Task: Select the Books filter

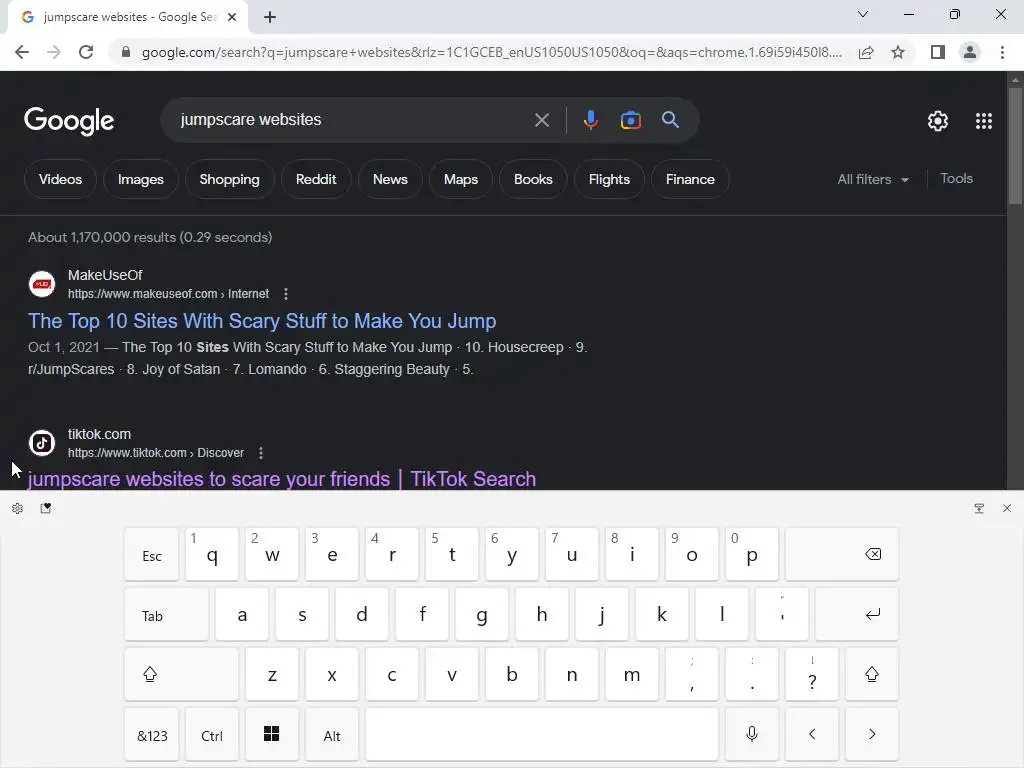Action: click(x=533, y=179)
